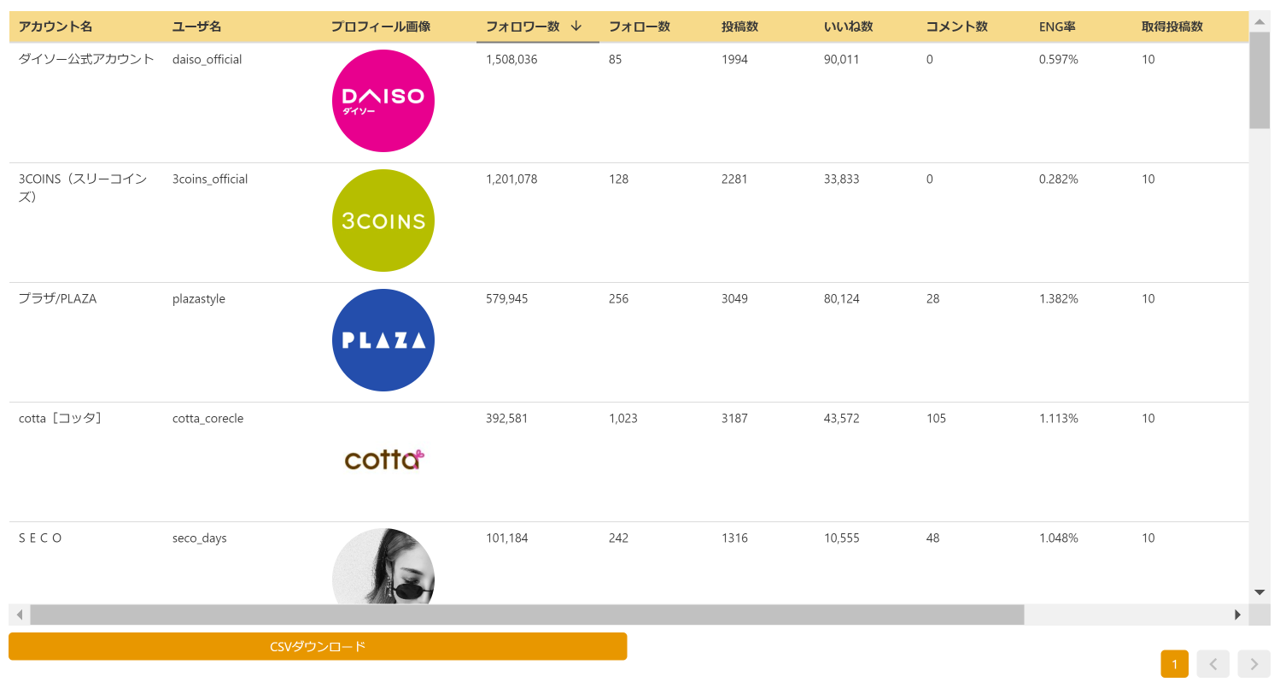Click engagement rate 1.048%
The width and height of the screenshot is (1280, 688).
coord(1058,538)
